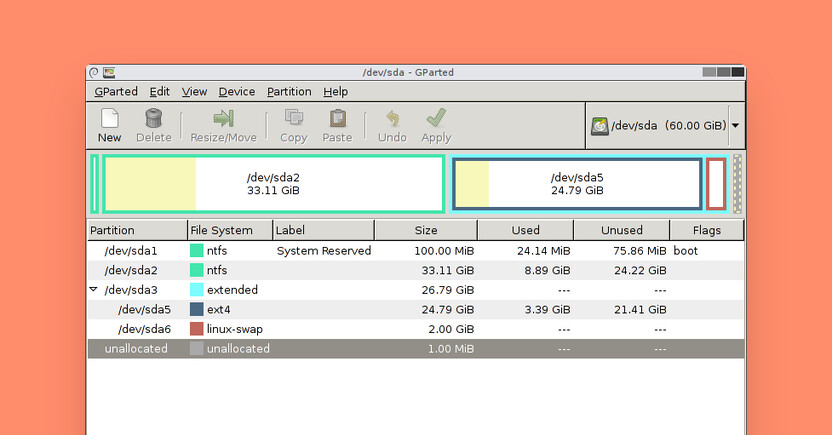Open the /dev/sda device selector dropdown
This screenshot has height=435, width=832.
click(x=735, y=126)
